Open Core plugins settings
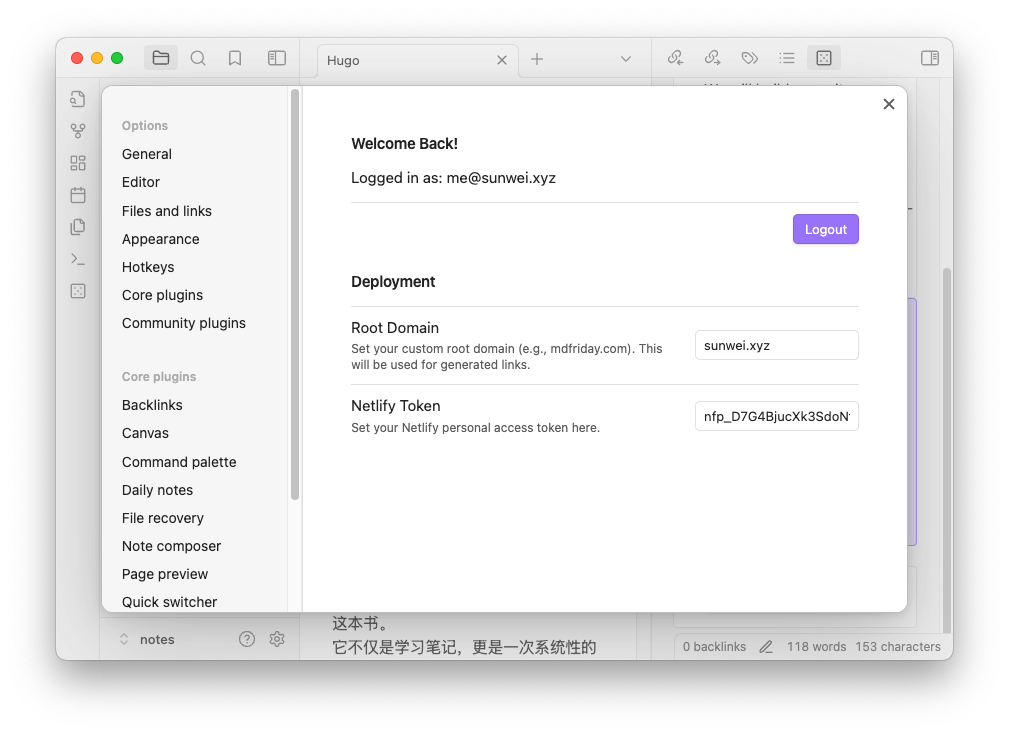The width and height of the screenshot is (1009, 734). click(162, 295)
